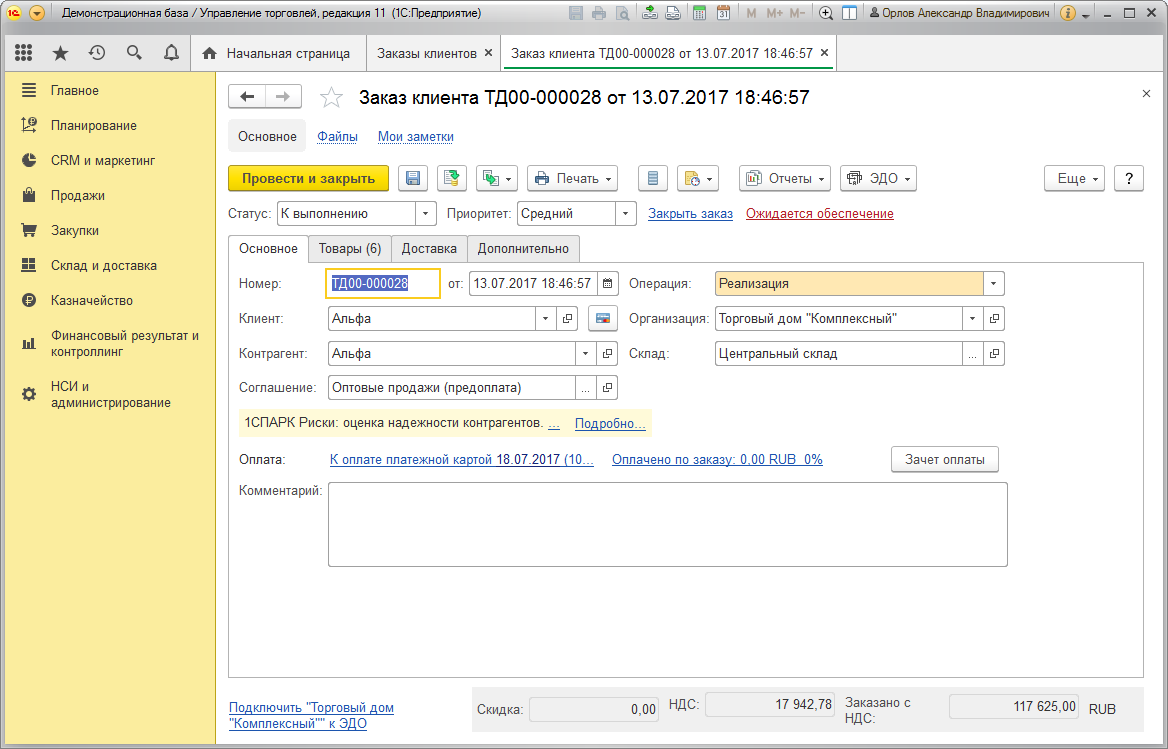1168x749 pixels.
Task: Open the calculator in the title bar
Action: 699,13
